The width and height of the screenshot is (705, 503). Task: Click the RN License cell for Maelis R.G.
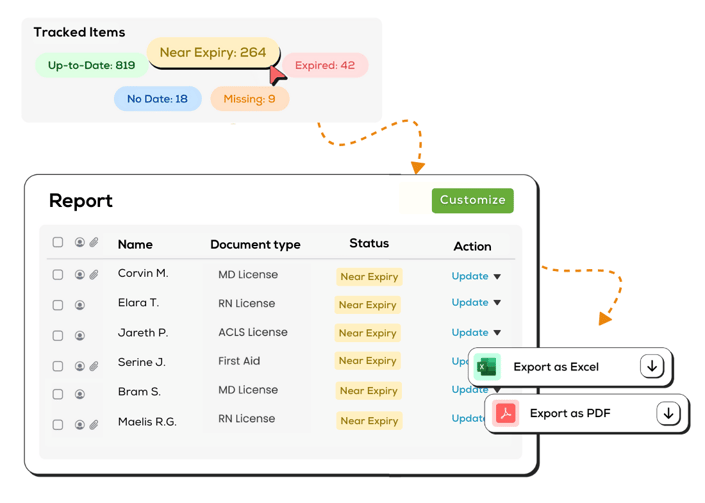coord(246,418)
